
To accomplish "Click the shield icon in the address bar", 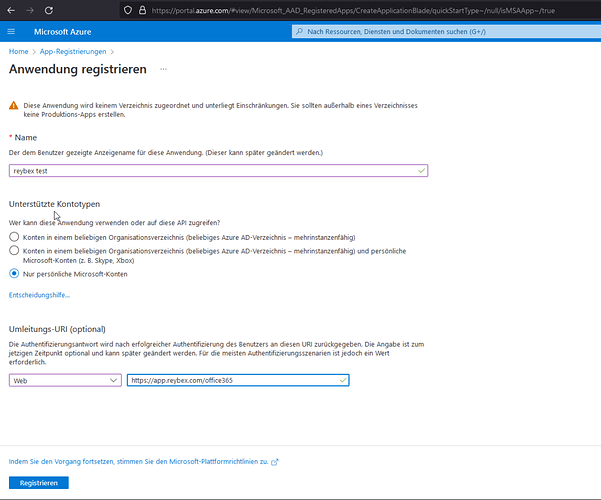I will (127, 9).
